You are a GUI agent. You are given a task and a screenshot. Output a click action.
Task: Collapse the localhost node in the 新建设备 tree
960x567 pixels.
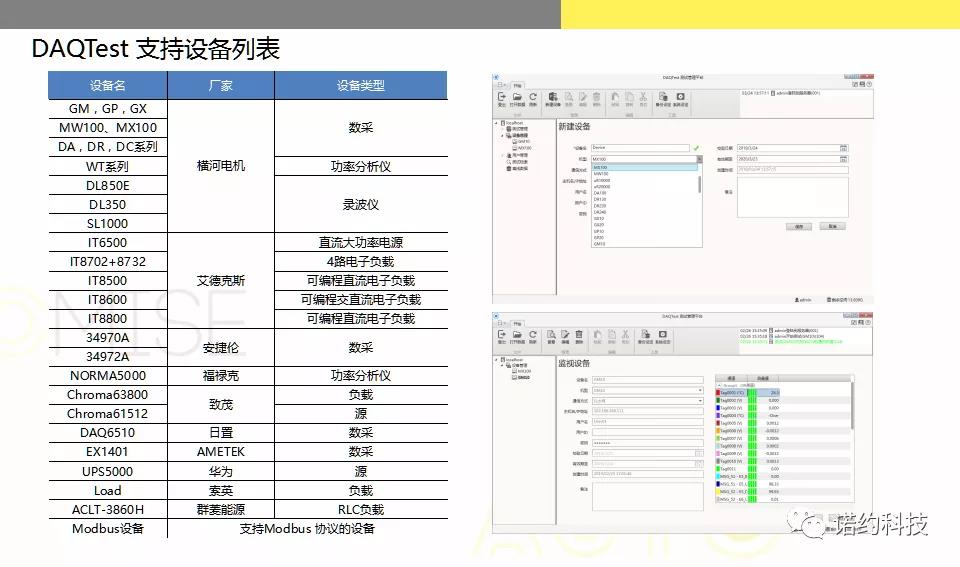click(x=496, y=123)
